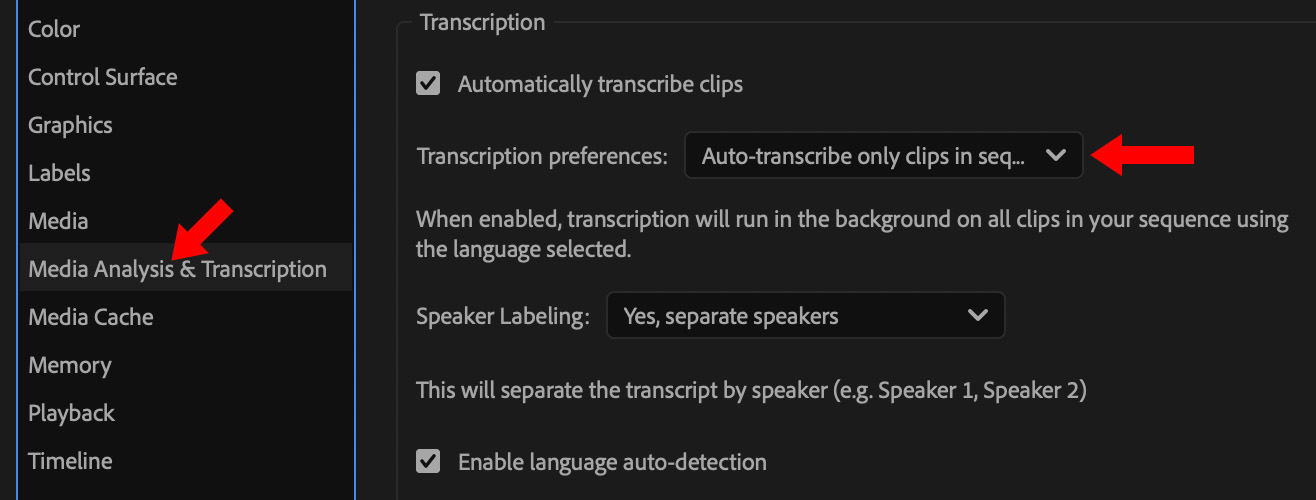
Task: Click the chevron beside 'Yes, separate speakers'
Action: coord(977,317)
